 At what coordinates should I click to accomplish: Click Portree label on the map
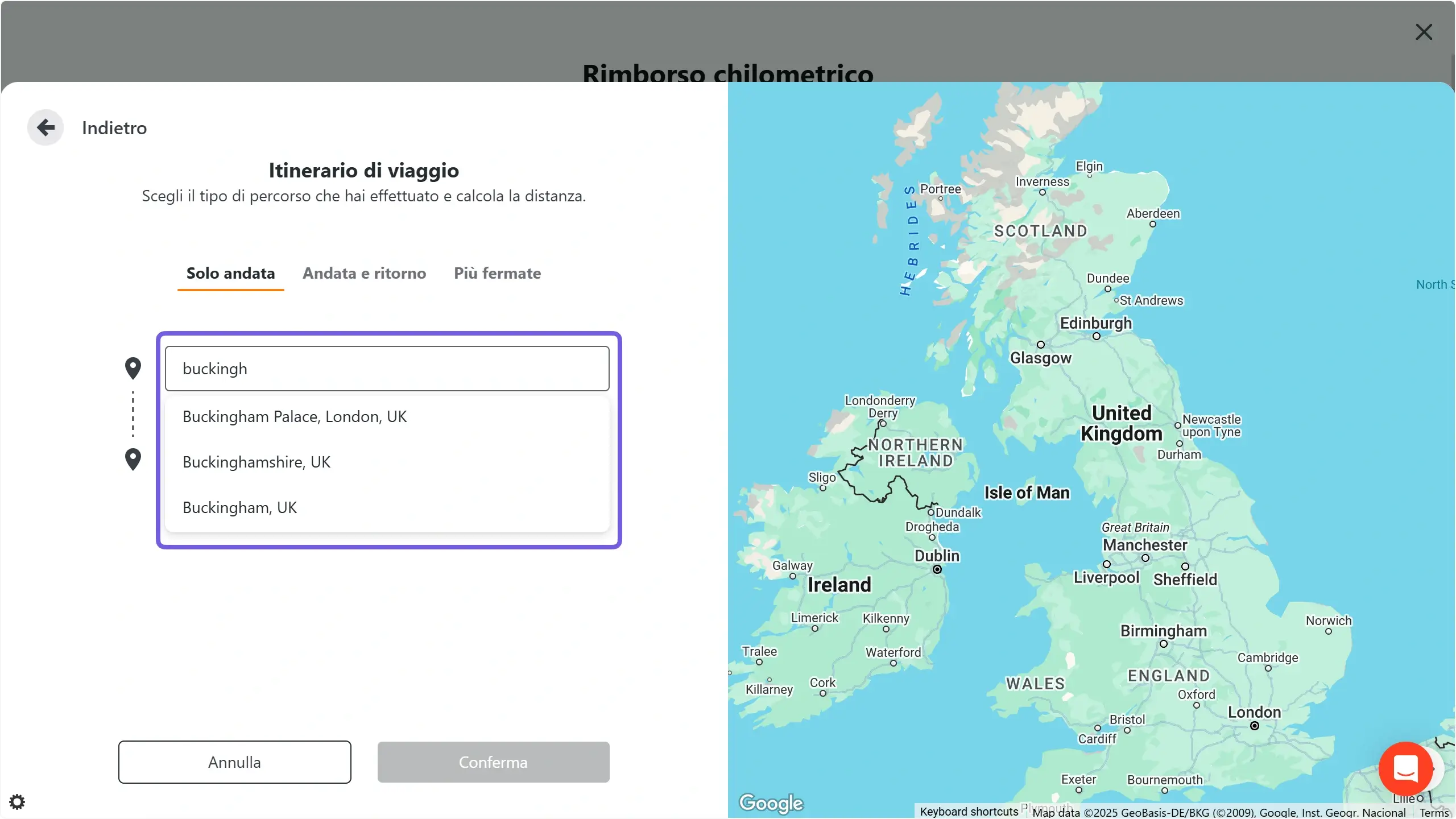point(940,189)
